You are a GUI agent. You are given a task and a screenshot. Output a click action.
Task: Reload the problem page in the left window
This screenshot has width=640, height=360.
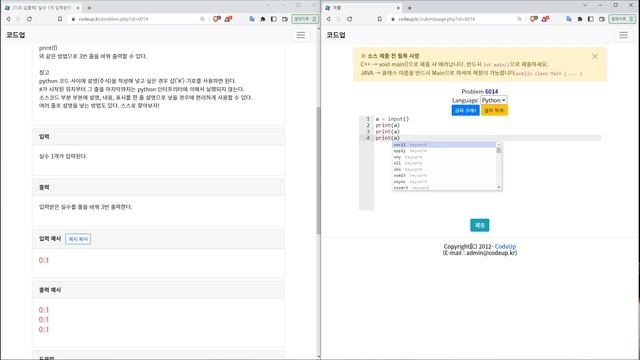click(x=29, y=19)
